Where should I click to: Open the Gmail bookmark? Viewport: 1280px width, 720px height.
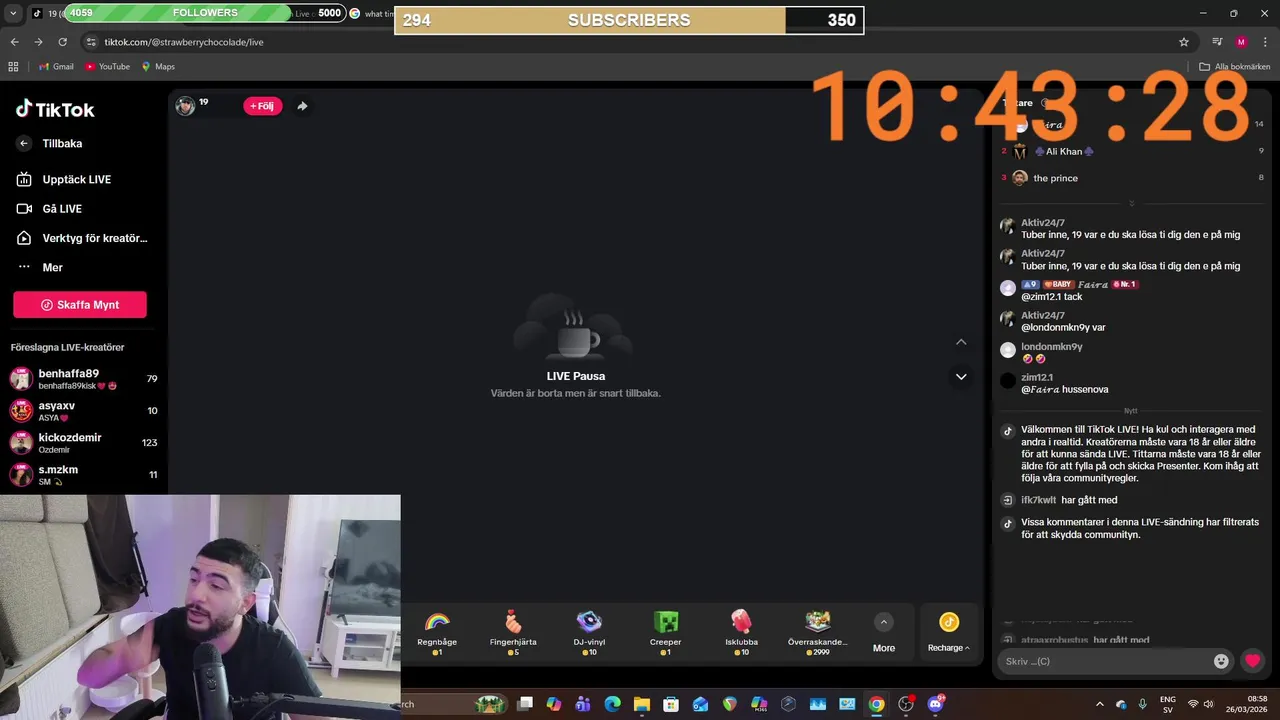56,67
